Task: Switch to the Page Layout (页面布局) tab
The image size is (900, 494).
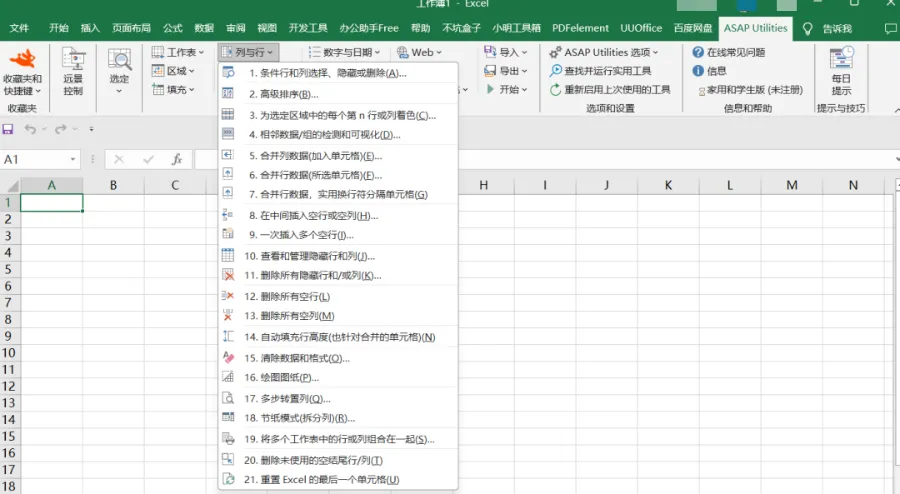Action: coord(131,28)
